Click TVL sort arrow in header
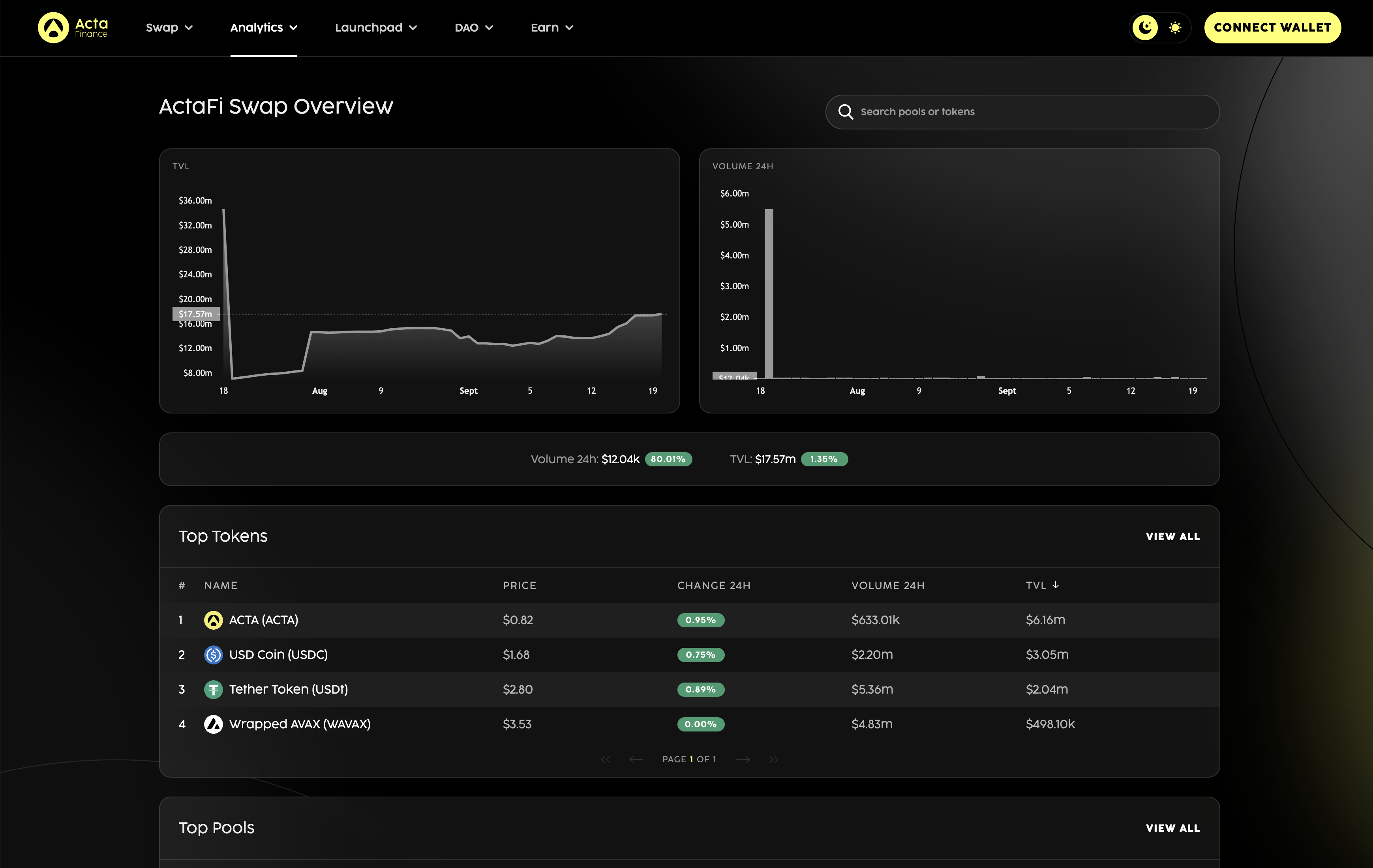This screenshot has width=1373, height=868. click(x=1055, y=585)
